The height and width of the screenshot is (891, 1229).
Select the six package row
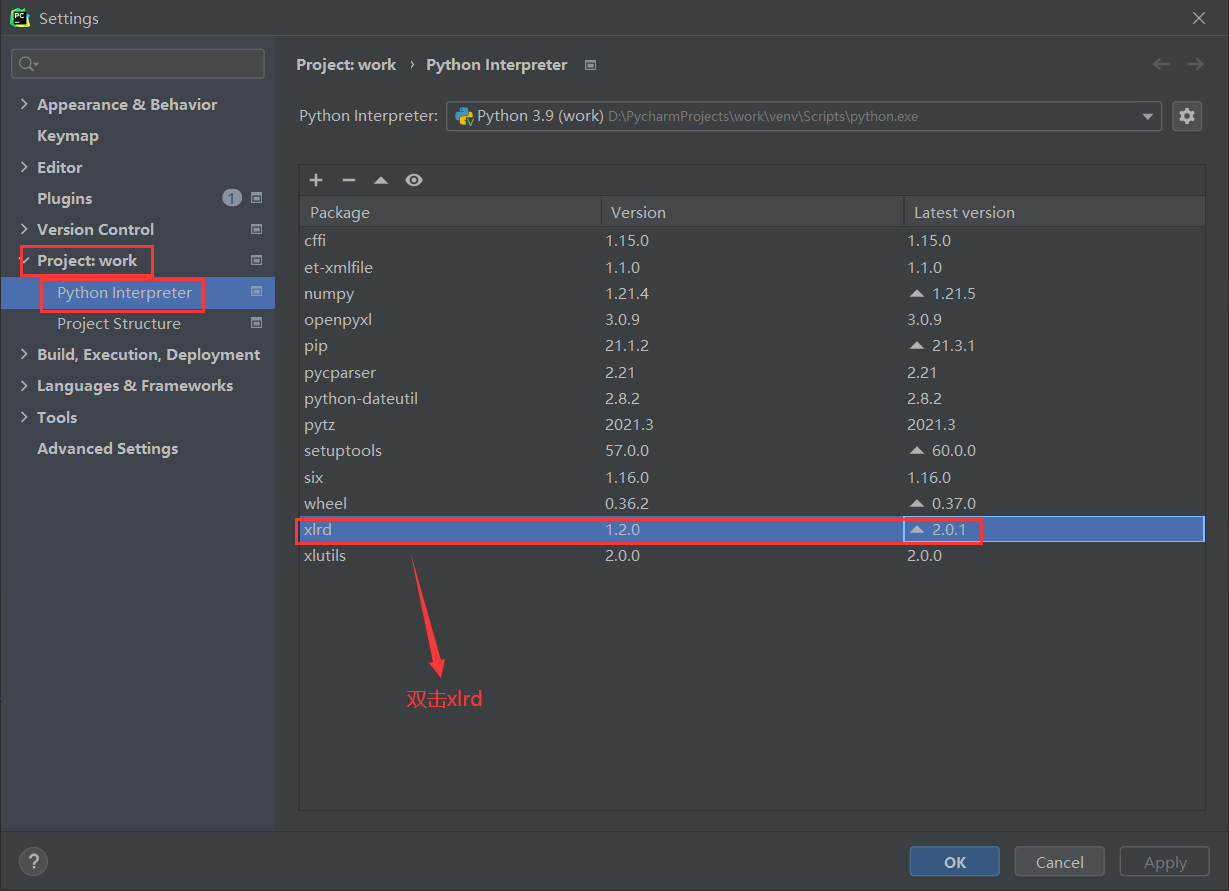[752, 477]
